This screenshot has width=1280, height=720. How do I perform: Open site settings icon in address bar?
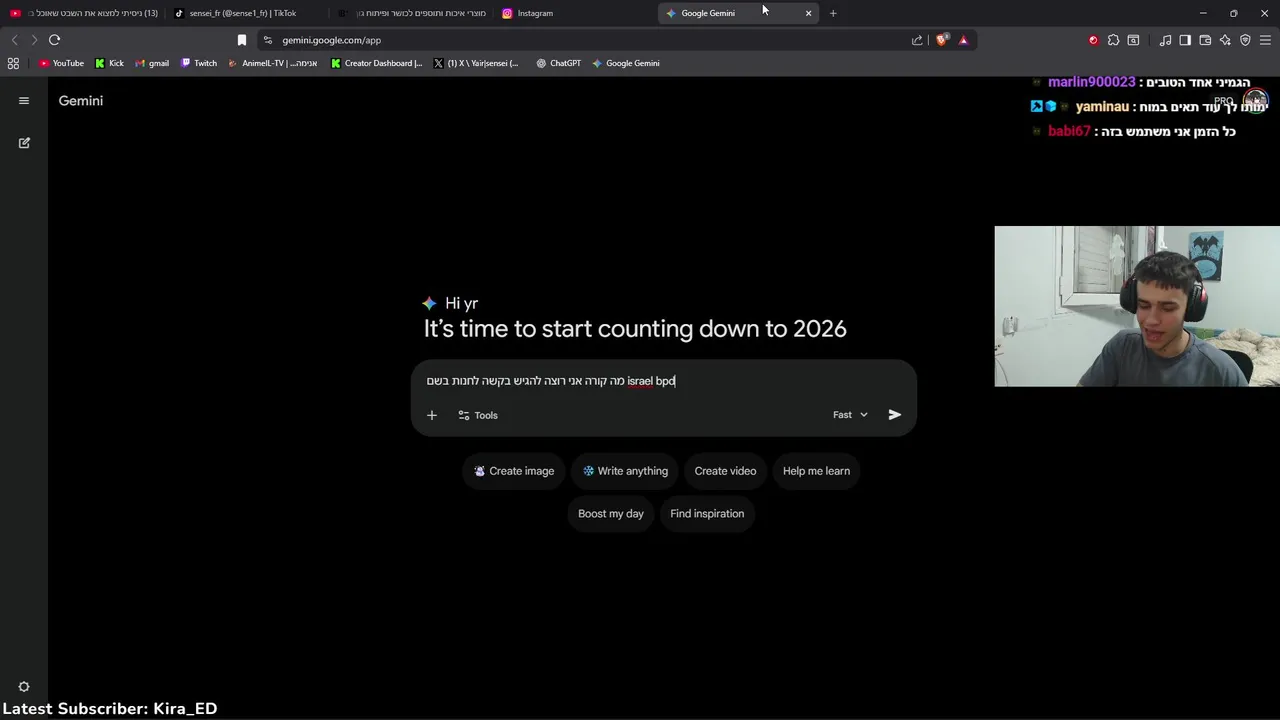pos(267,40)
